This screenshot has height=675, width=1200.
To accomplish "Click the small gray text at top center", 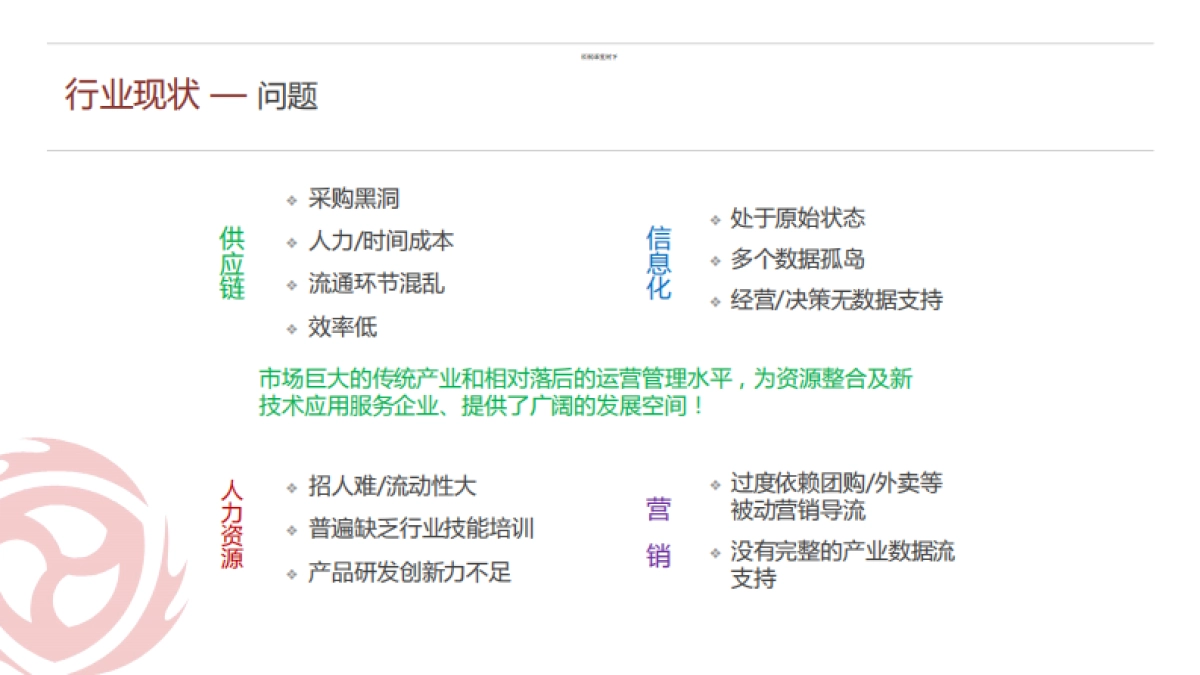I will (x=601, y=57).
